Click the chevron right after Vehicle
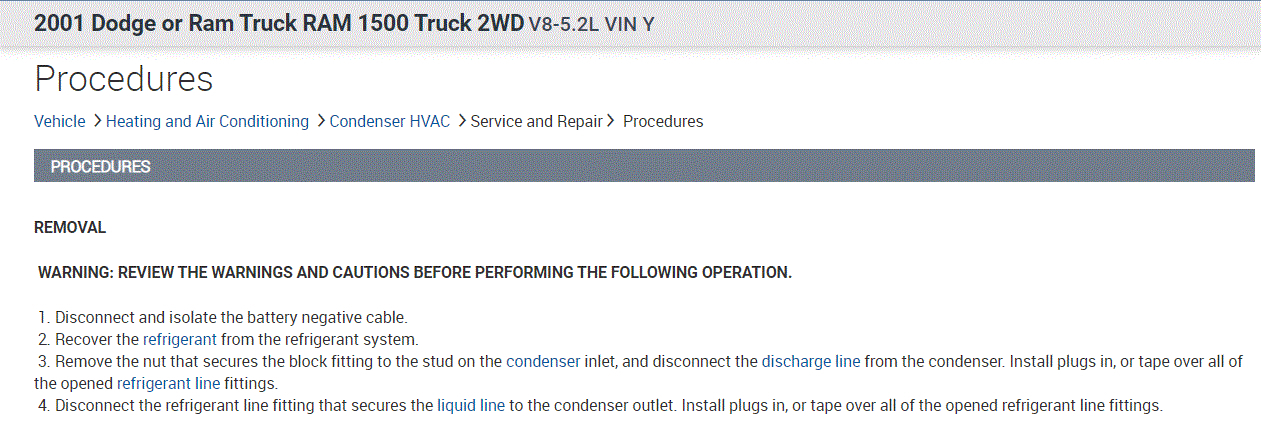This screenshot has height=424, width=1261. [97, 121]
